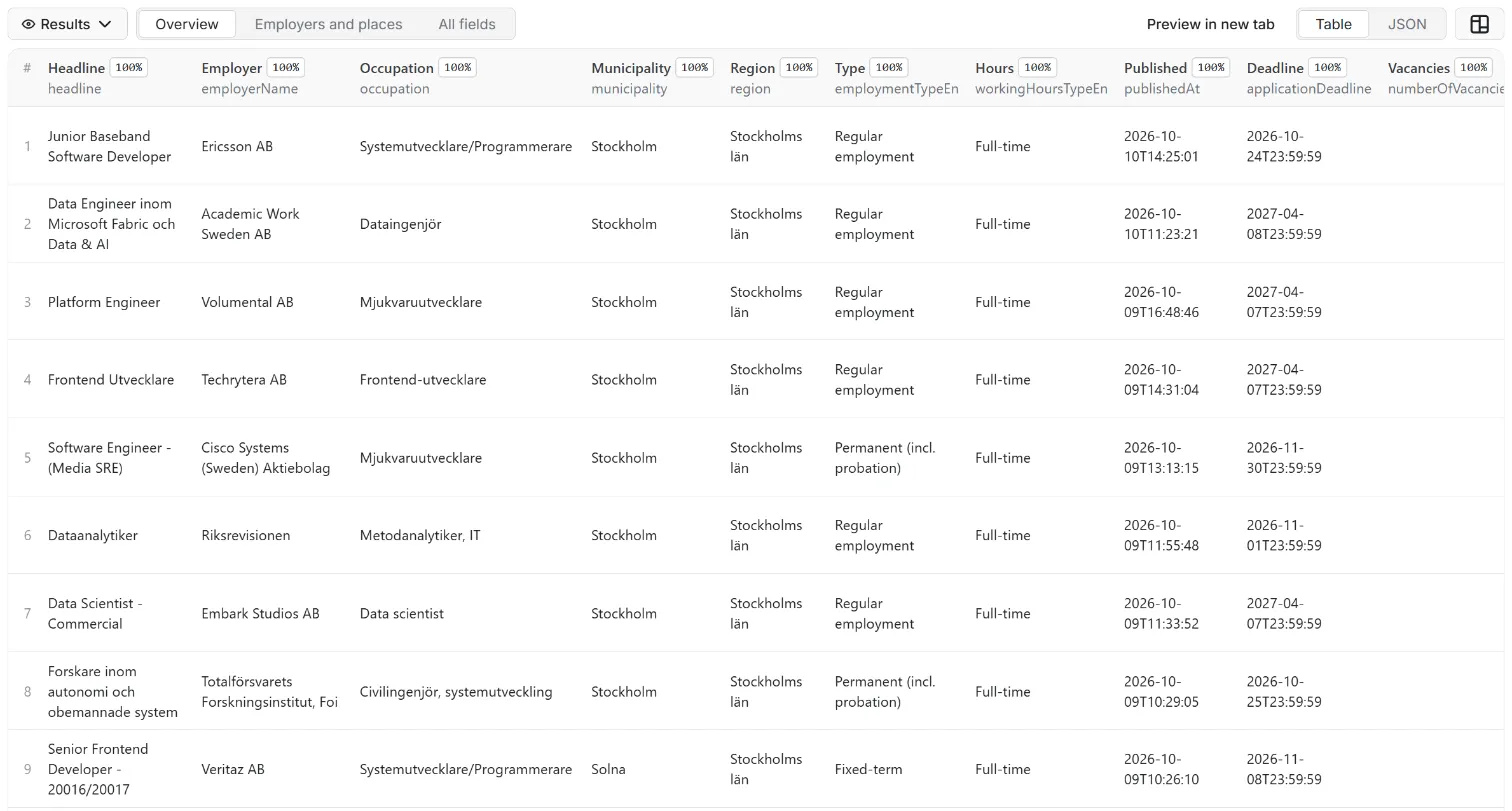This screenshot has width=1512, height=811.
Task: Click the Deadline column header
Action: 1275,68
